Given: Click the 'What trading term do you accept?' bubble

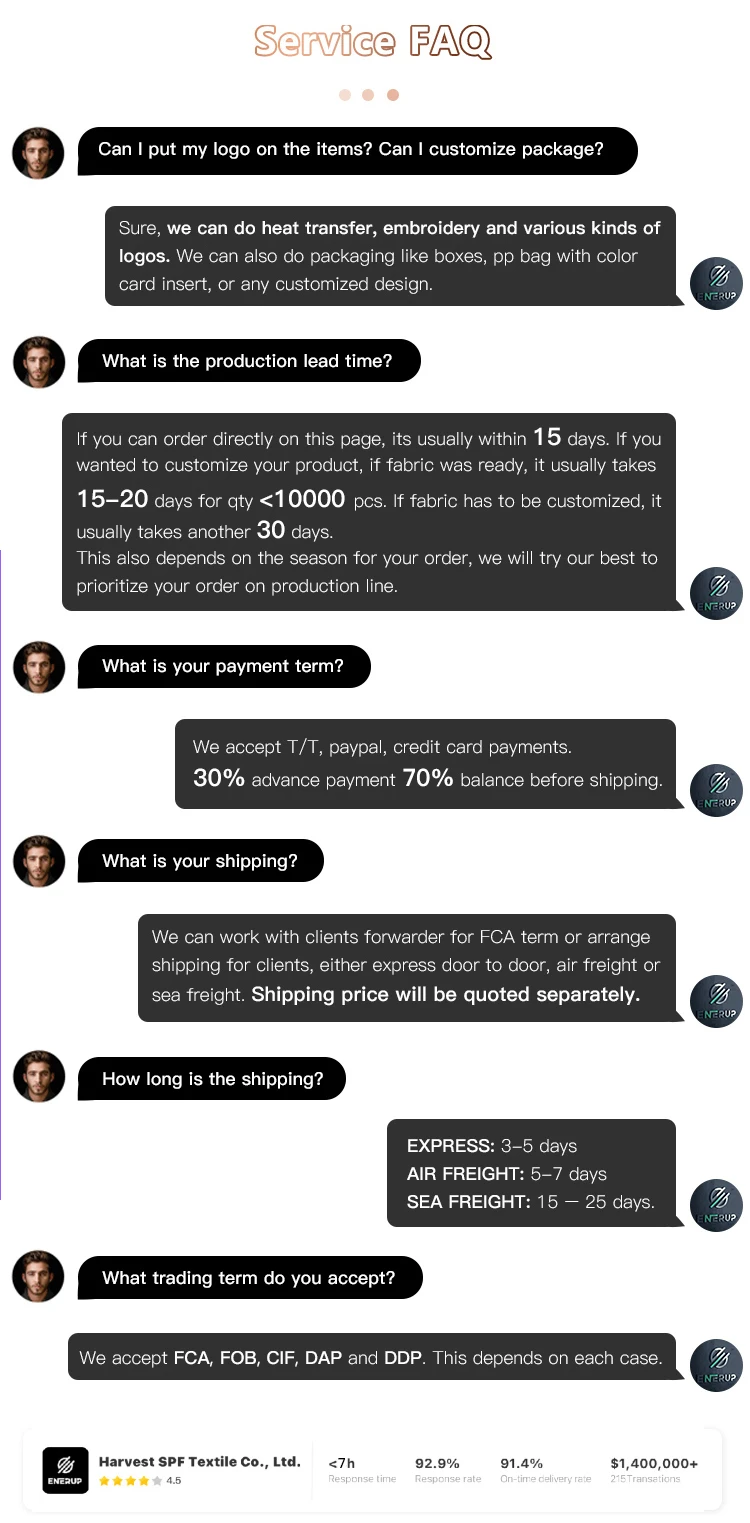Looking at the screenshot, I should click(x=249, y=1278).
